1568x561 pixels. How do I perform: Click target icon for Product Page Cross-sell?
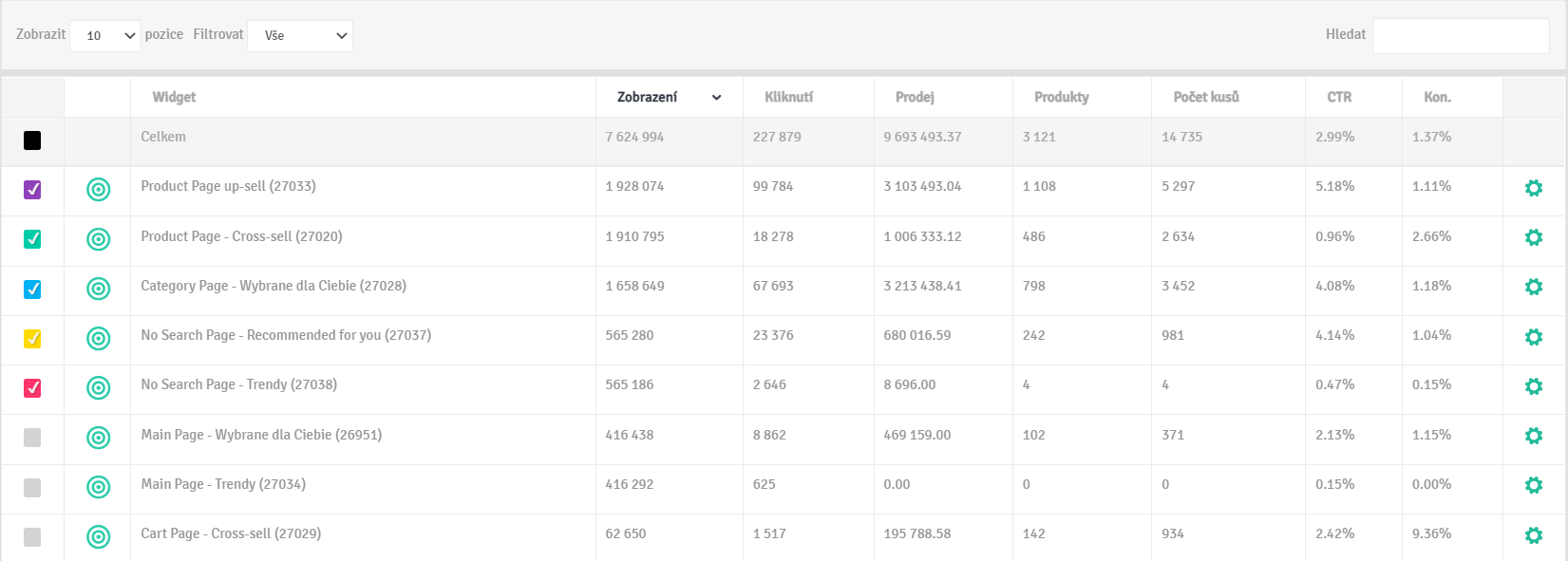pos(98,239)
